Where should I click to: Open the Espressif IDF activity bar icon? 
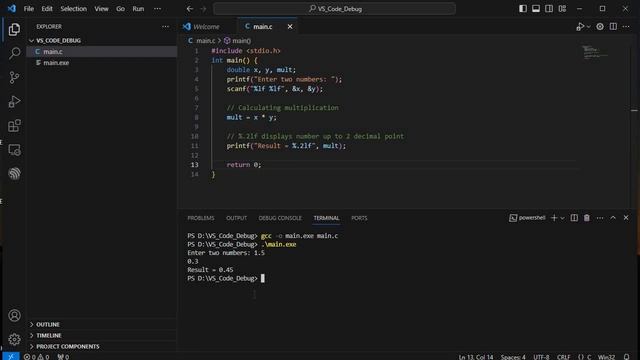point(14,173)
